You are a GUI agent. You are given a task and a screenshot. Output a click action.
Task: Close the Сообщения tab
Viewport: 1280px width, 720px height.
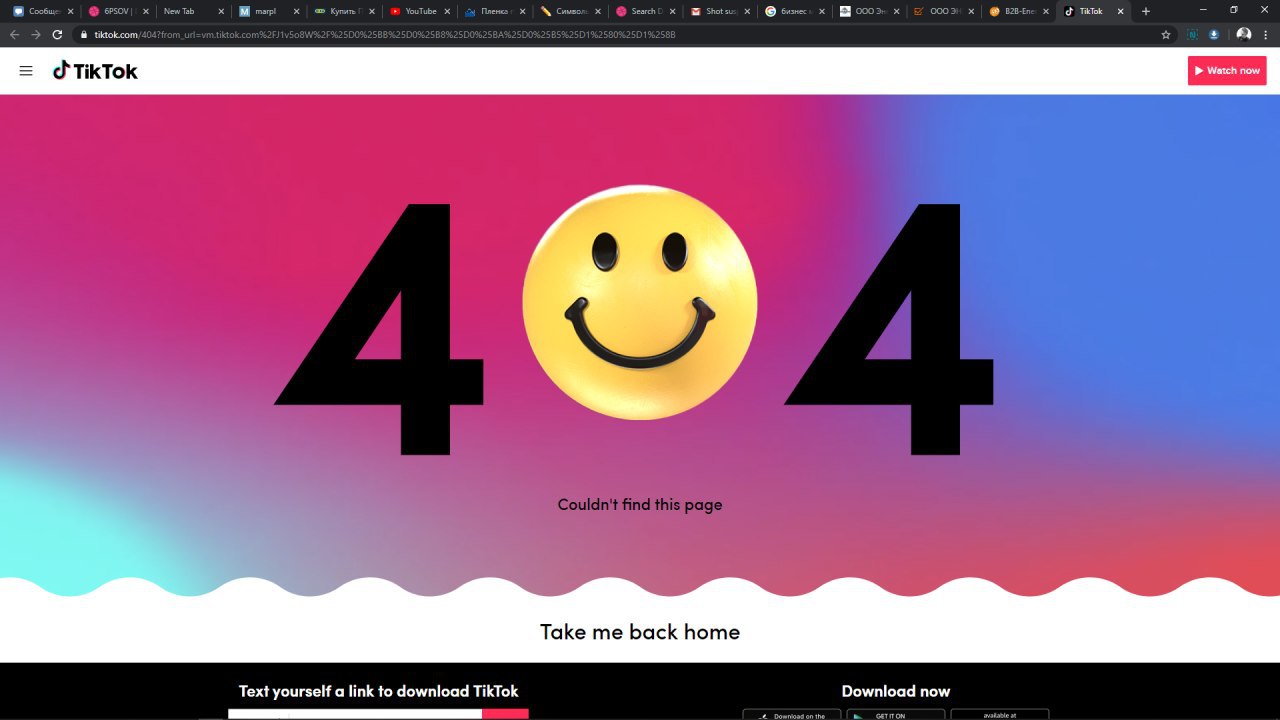71,11
